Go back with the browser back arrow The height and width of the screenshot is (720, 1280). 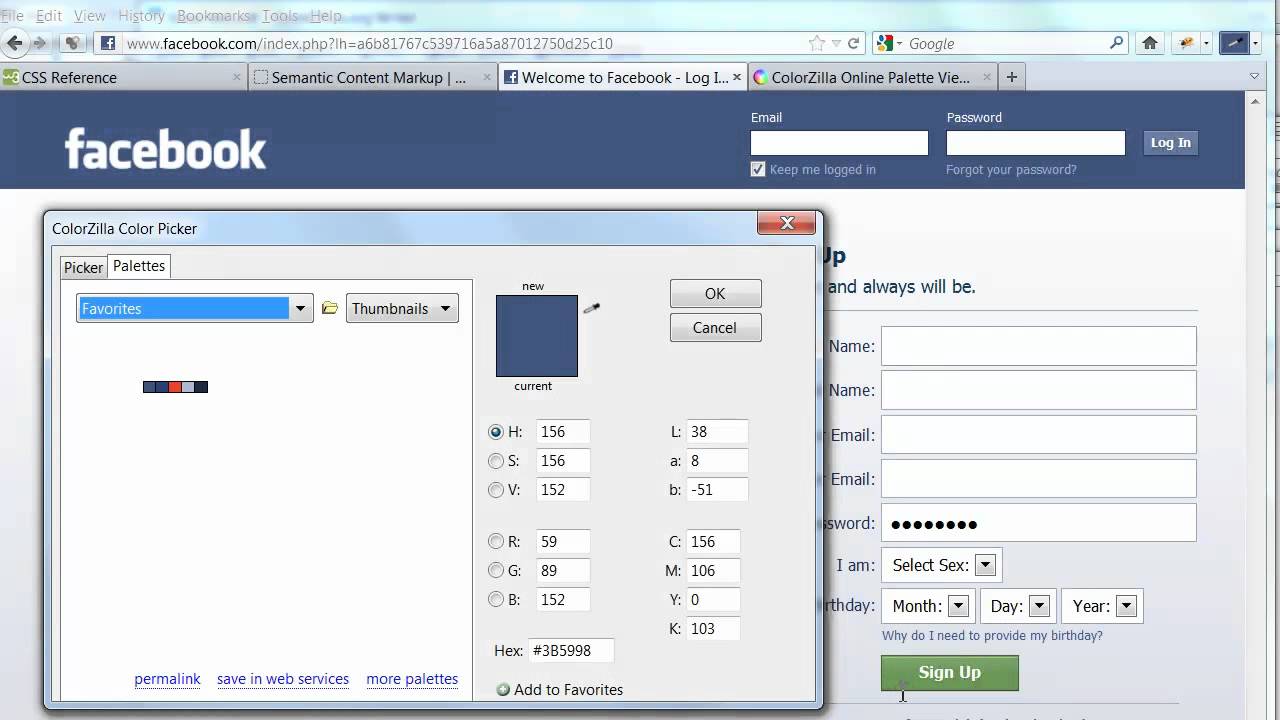tap(14, 43)
